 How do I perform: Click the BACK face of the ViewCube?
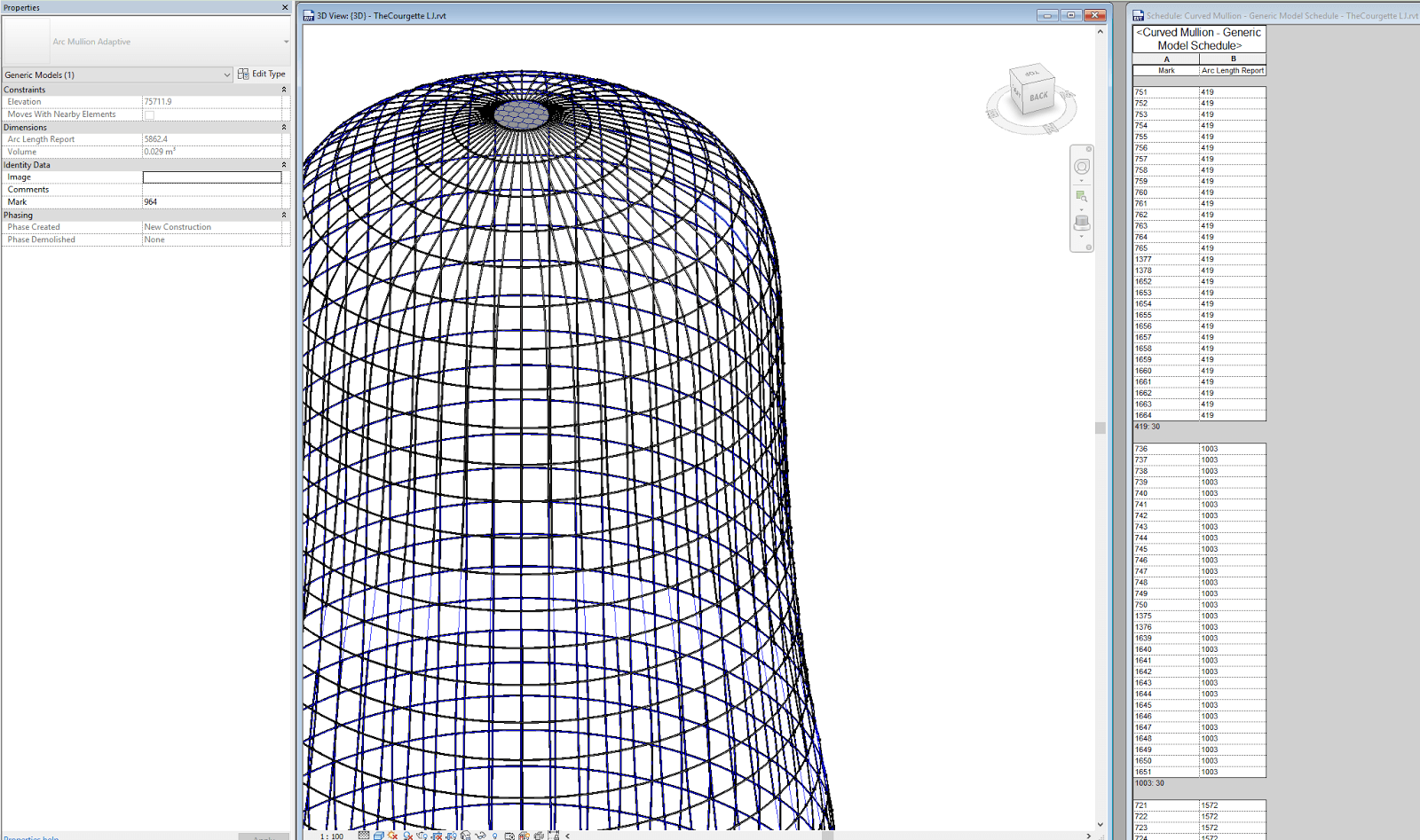(1038, 97)
